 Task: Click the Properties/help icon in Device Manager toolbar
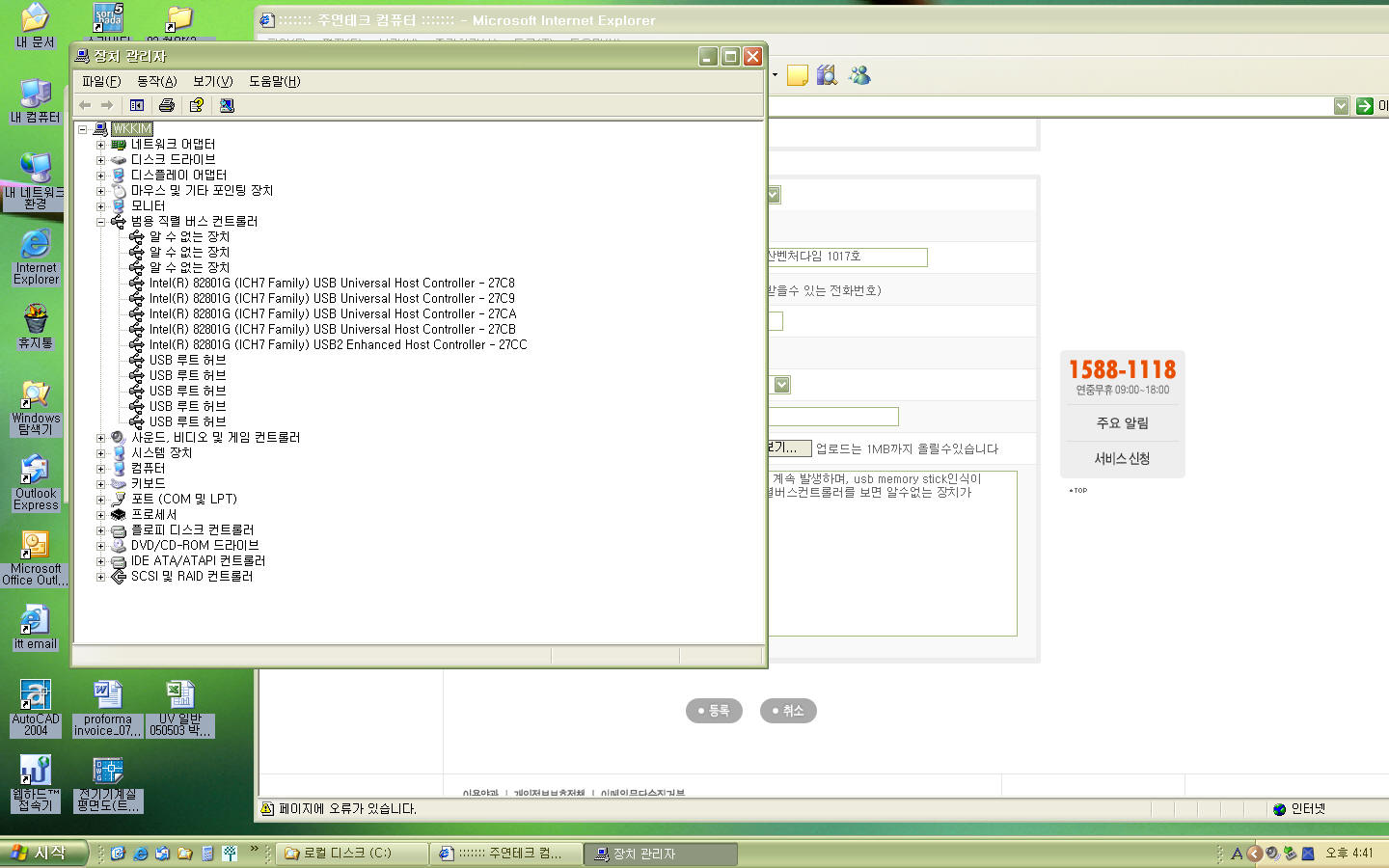click(x=197, y=105)
